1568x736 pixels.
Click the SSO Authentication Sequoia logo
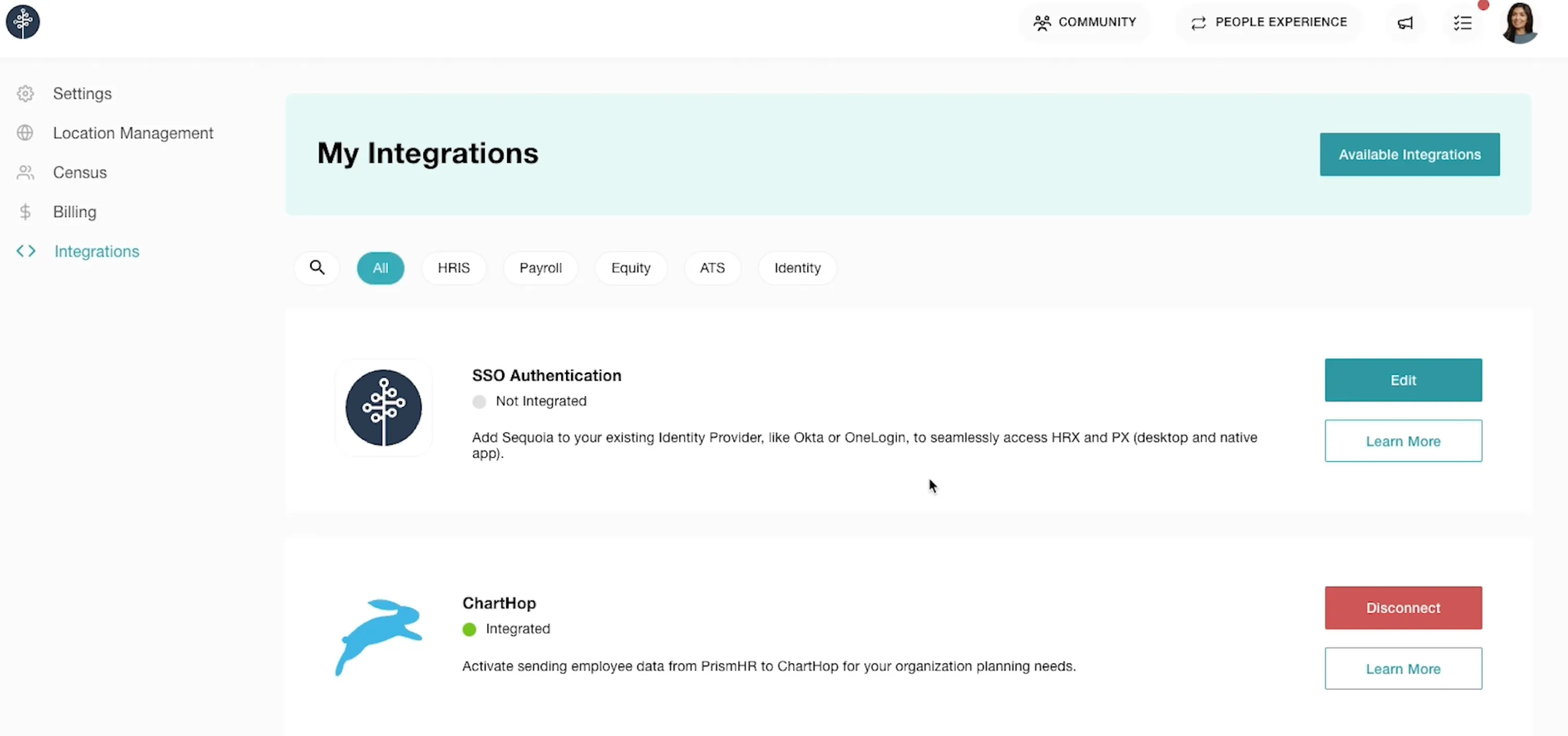click(x=383, y=408)
